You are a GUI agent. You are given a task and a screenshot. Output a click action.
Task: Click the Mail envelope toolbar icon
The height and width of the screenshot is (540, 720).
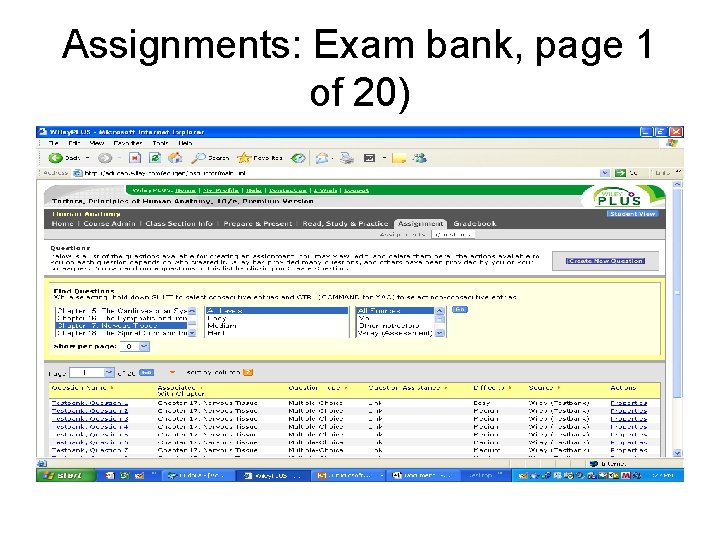point(322,158)
